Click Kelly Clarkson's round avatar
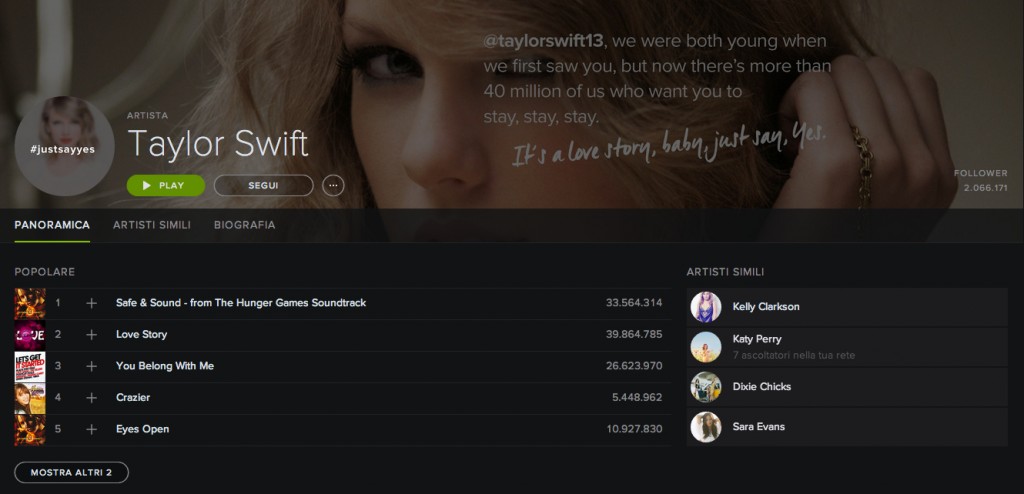1024x494 pixels. [x=706, y=307]
